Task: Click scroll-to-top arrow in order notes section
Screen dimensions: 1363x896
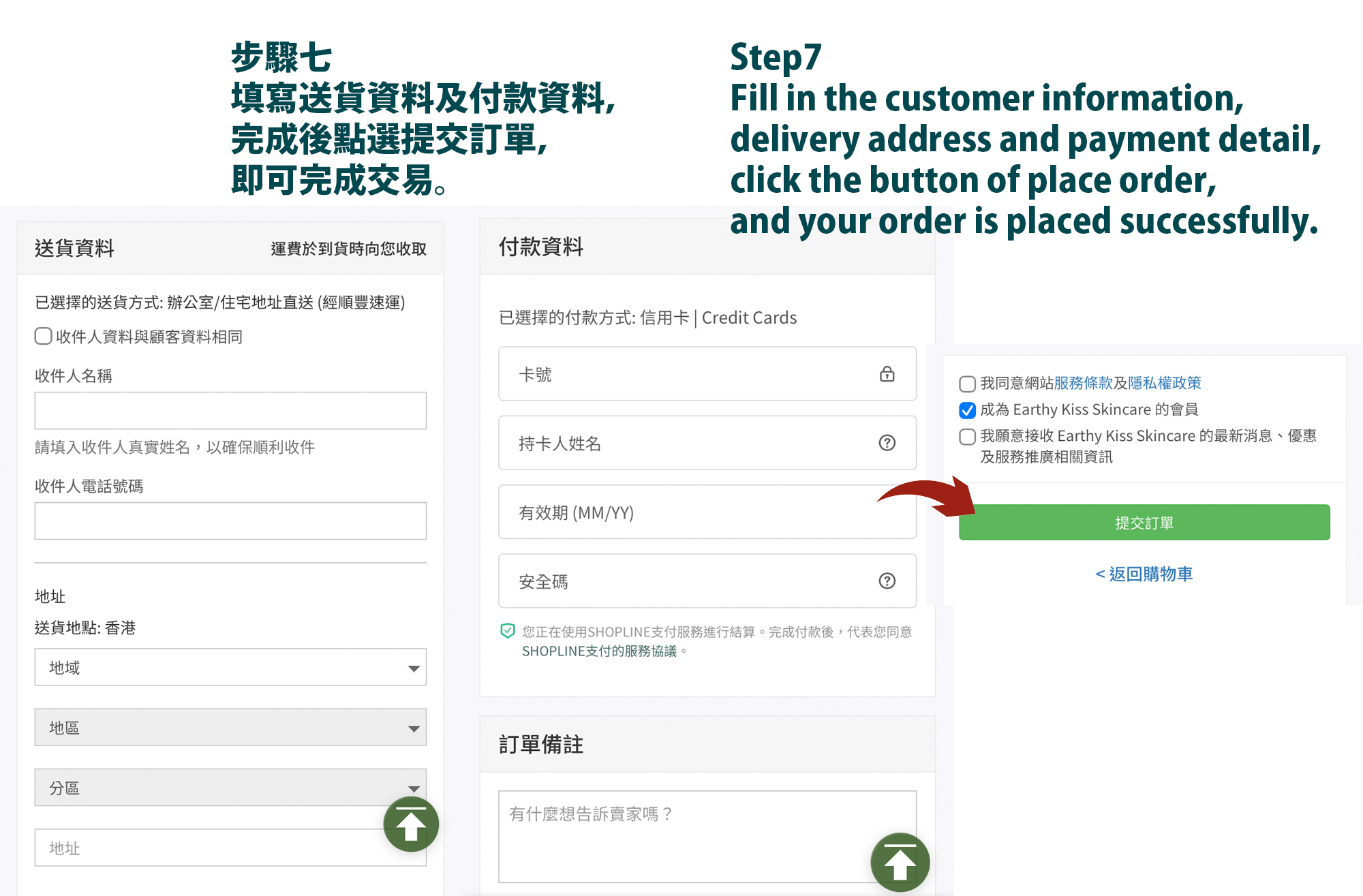Action: 900,863
